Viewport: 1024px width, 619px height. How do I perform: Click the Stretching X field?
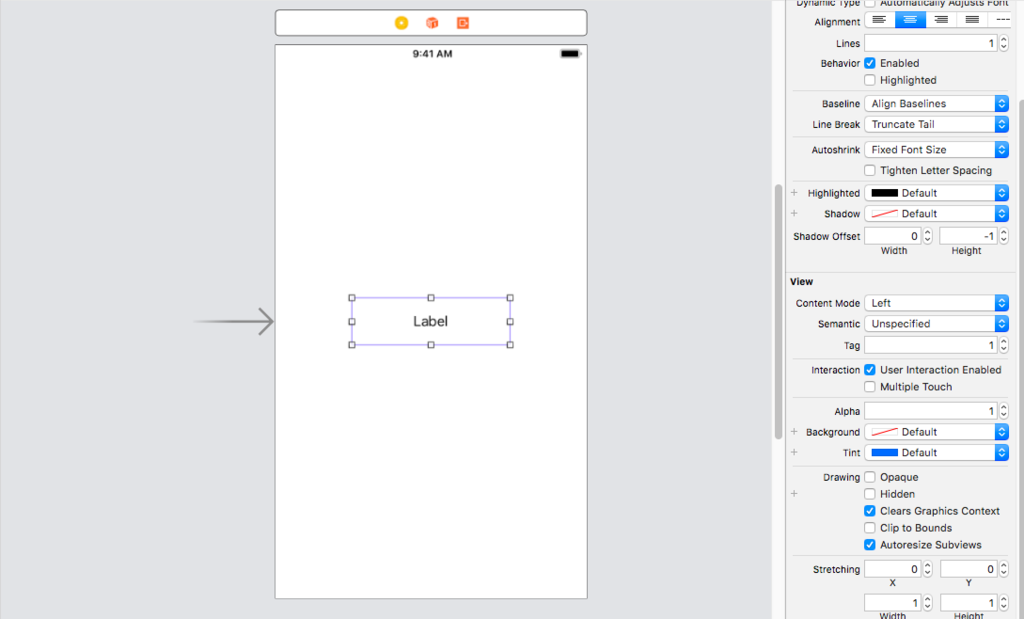coord(893,569)
